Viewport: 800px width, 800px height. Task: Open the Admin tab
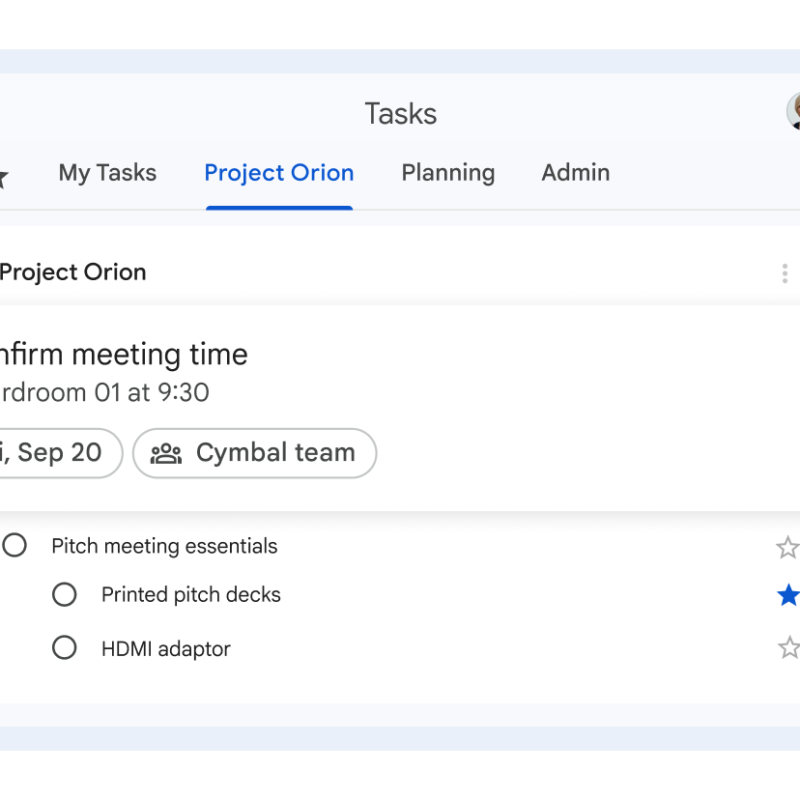(575, 173)
